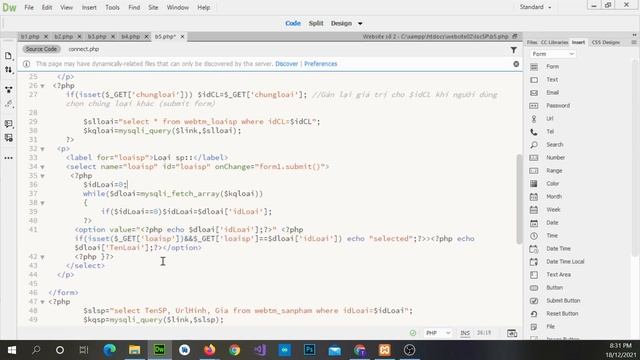This screenshot has width=640, height=360.
Task: Open Firefox from taskbar
Action: pyautogui.click(x=209, y=350)
